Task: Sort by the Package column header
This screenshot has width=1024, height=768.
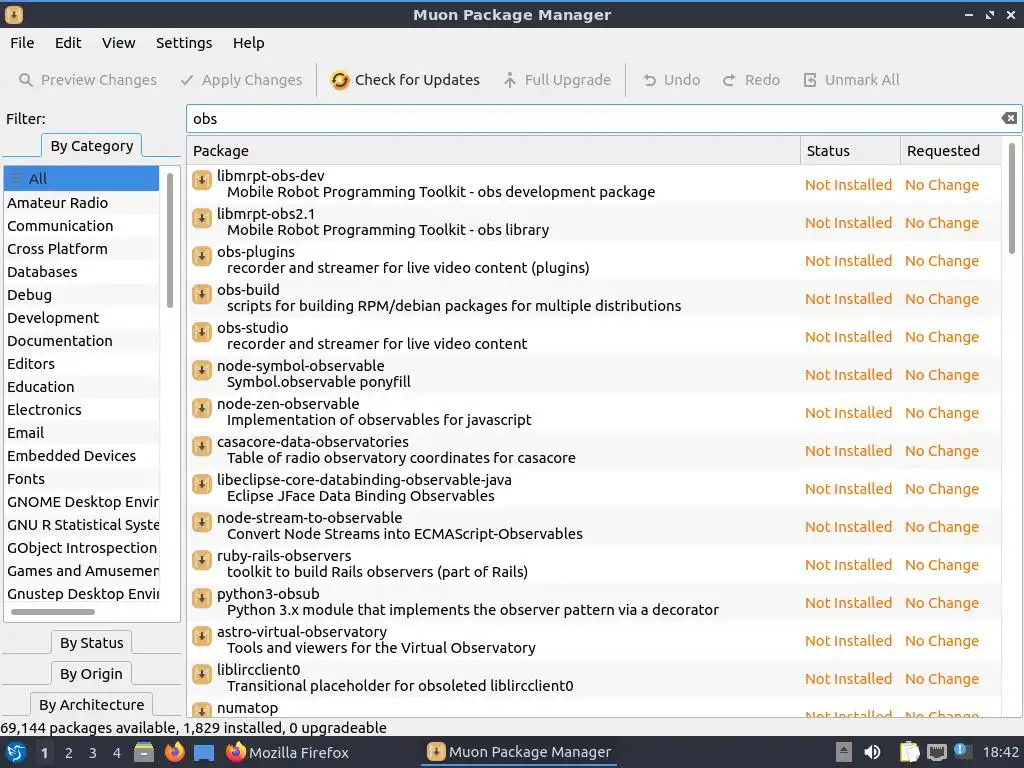Action: point(494,151)
